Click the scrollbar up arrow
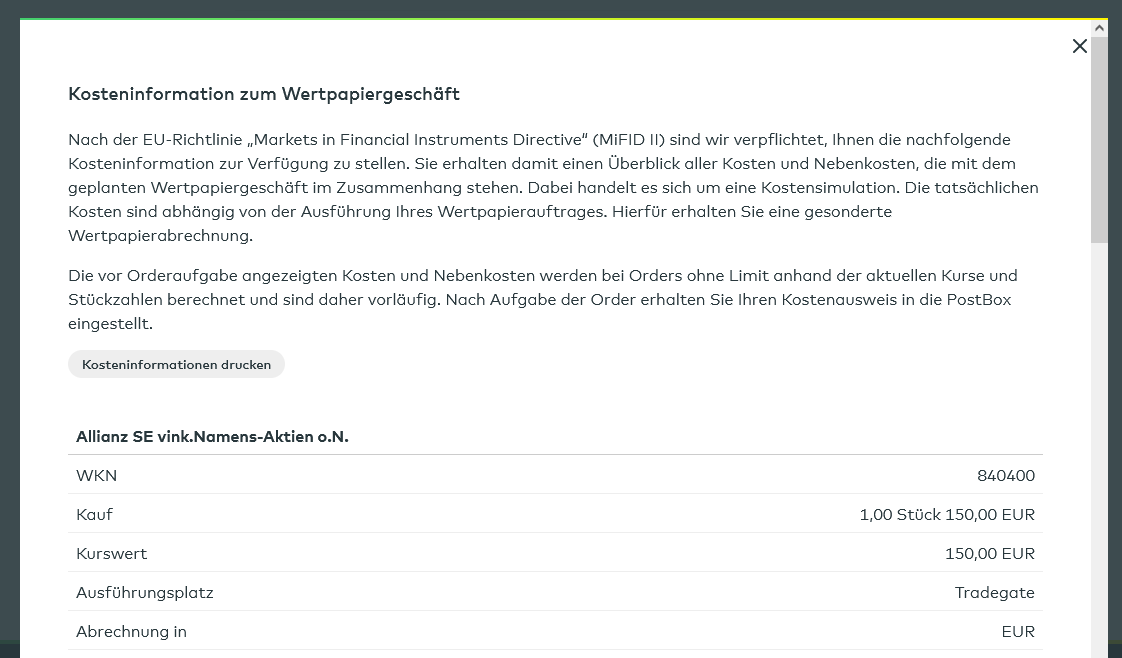The image size is (1122, 658). point(1099,28)
